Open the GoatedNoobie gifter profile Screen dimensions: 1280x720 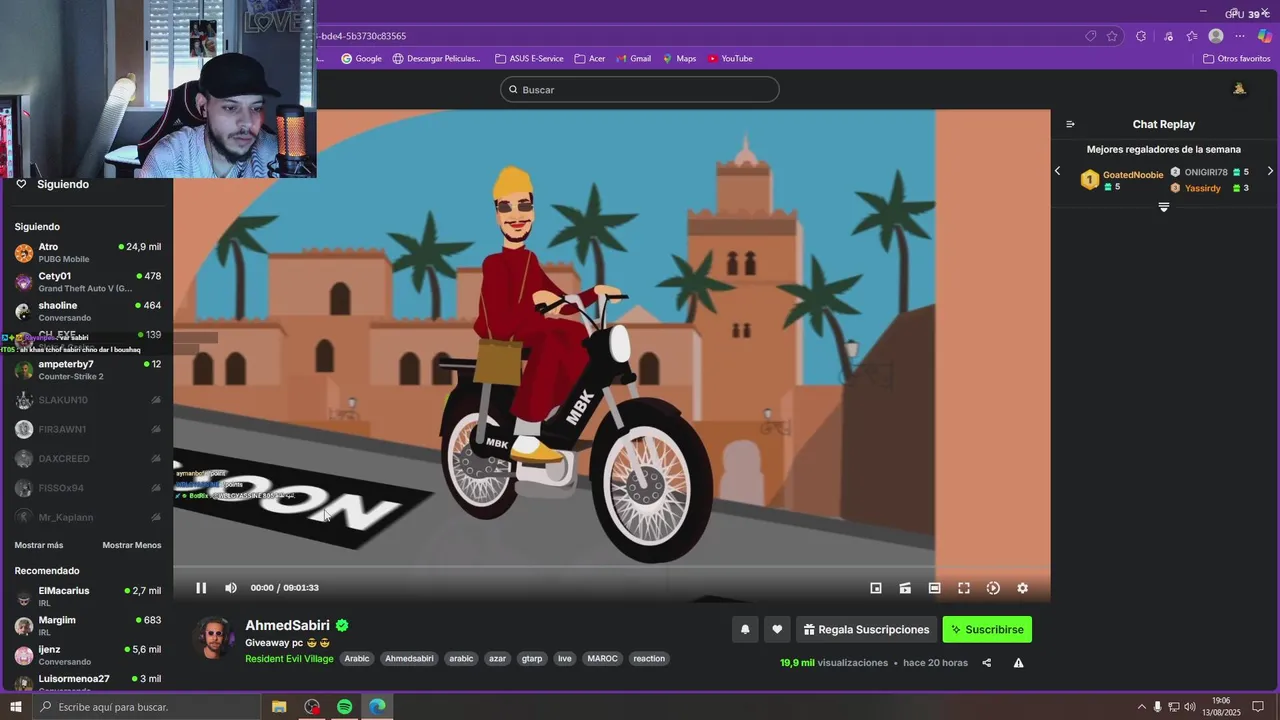point(1132,175)
